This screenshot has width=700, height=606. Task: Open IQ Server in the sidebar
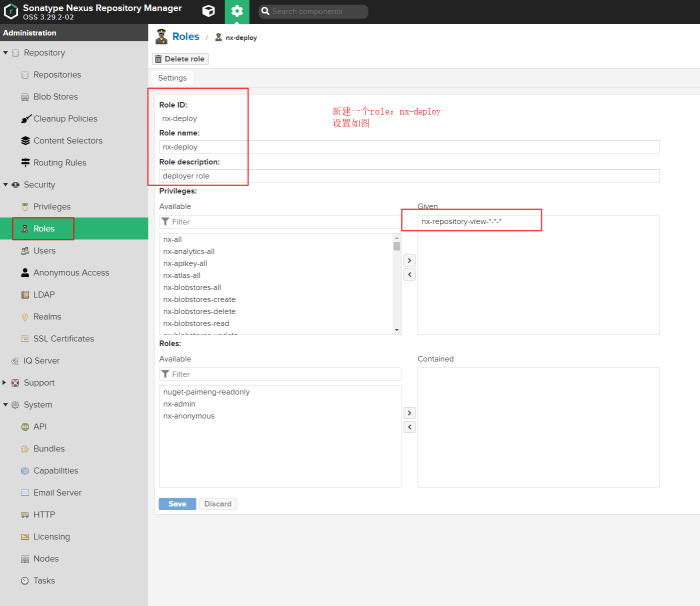pos(41,360)
